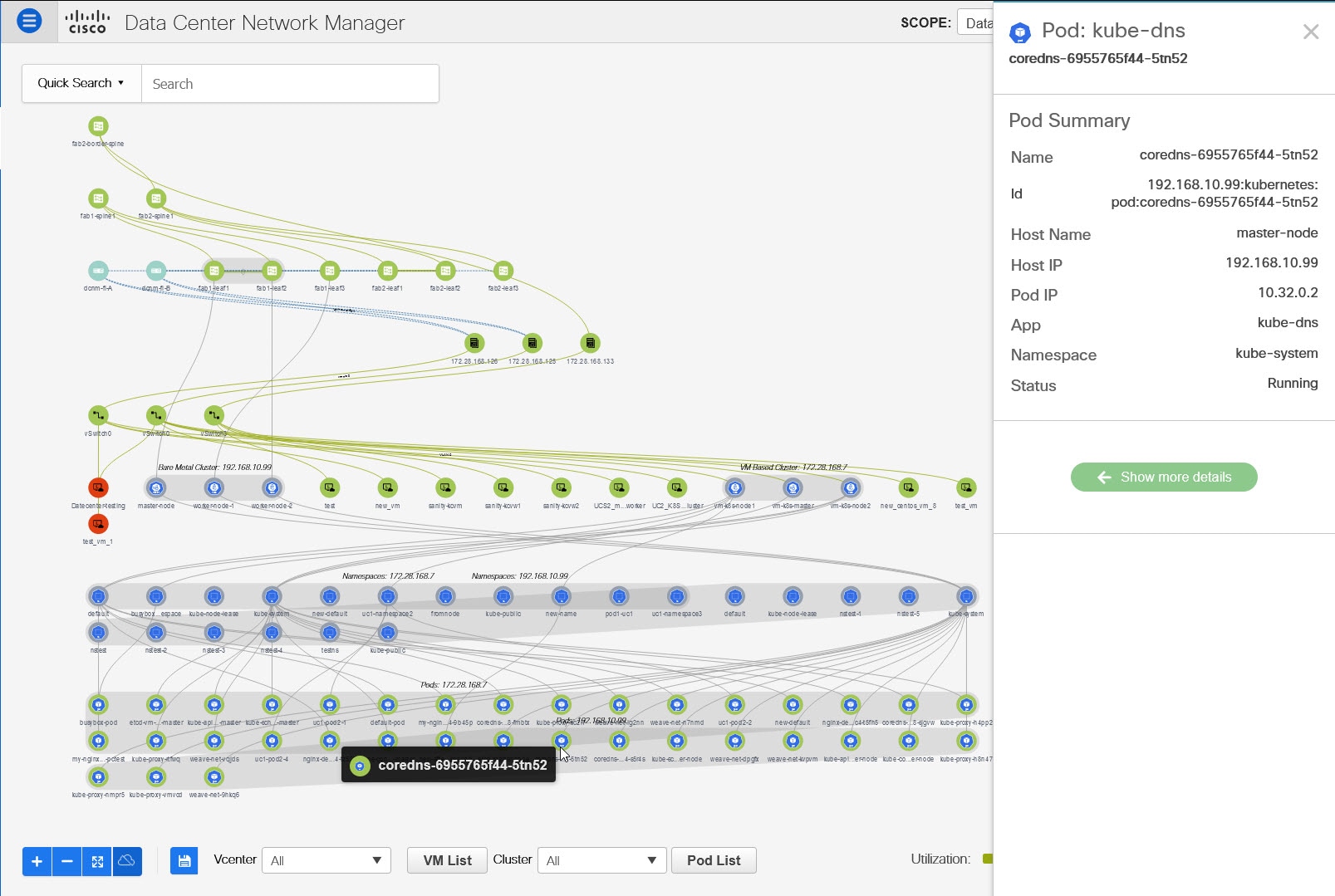Open the Vcenter dropdown
Viewport: 1335px width, 896px height.
[326, 860]
